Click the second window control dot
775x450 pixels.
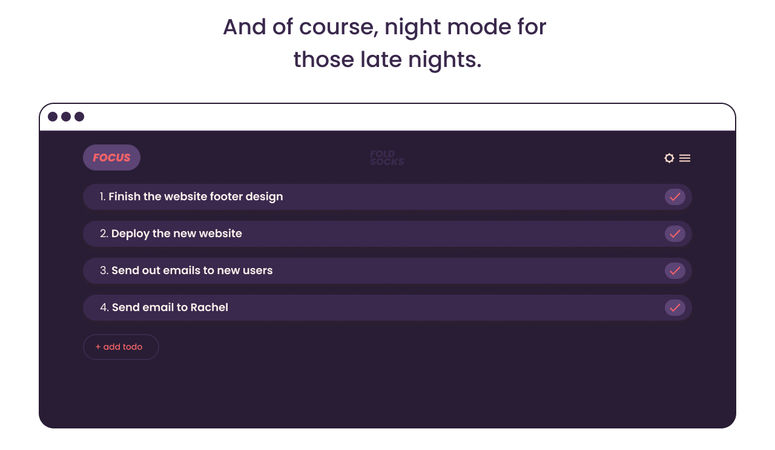click(x=66, y=117)
